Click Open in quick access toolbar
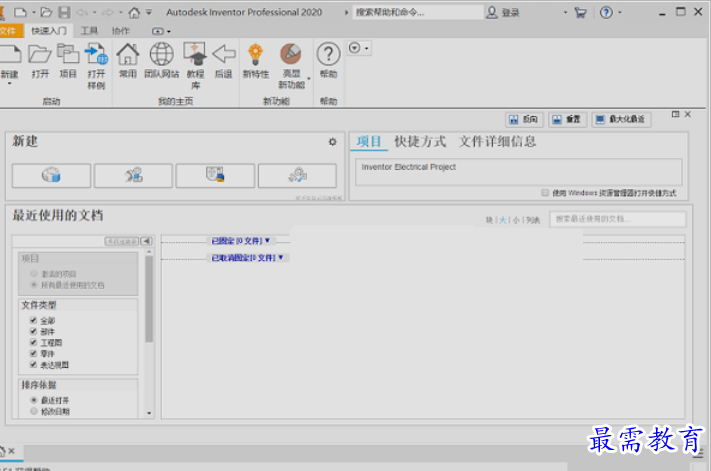Screen dimensions: 711x471 [x=46, y=13]
